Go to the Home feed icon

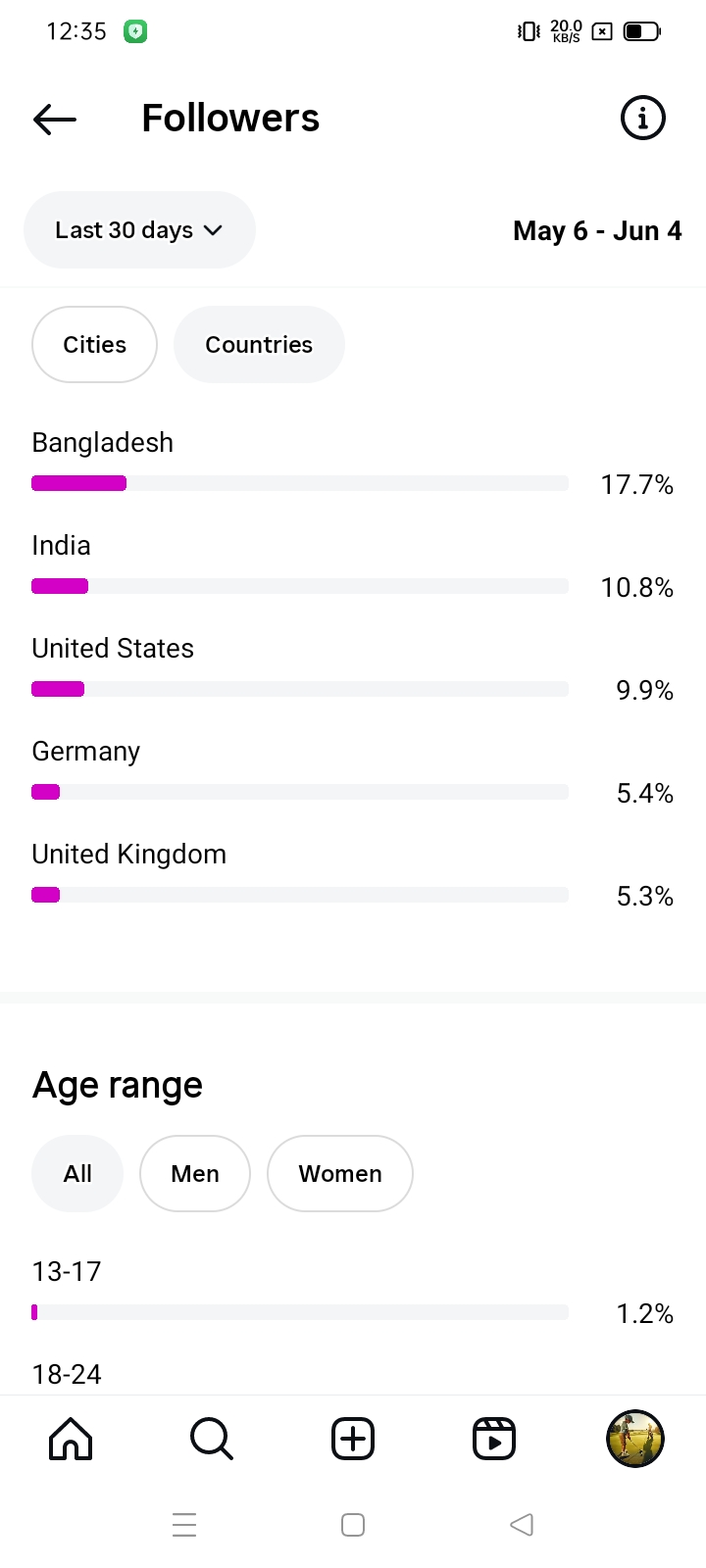coord(71,1439)
